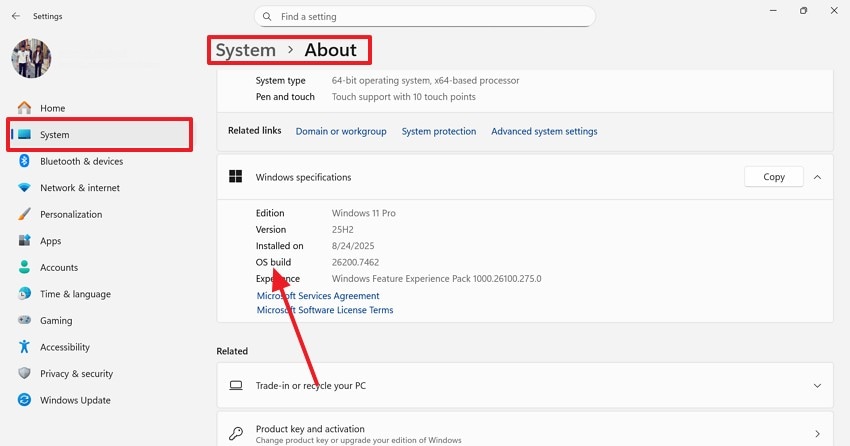Screen dimensions: 850x446
Task: Restore down the Settings window
Action: 803,11
